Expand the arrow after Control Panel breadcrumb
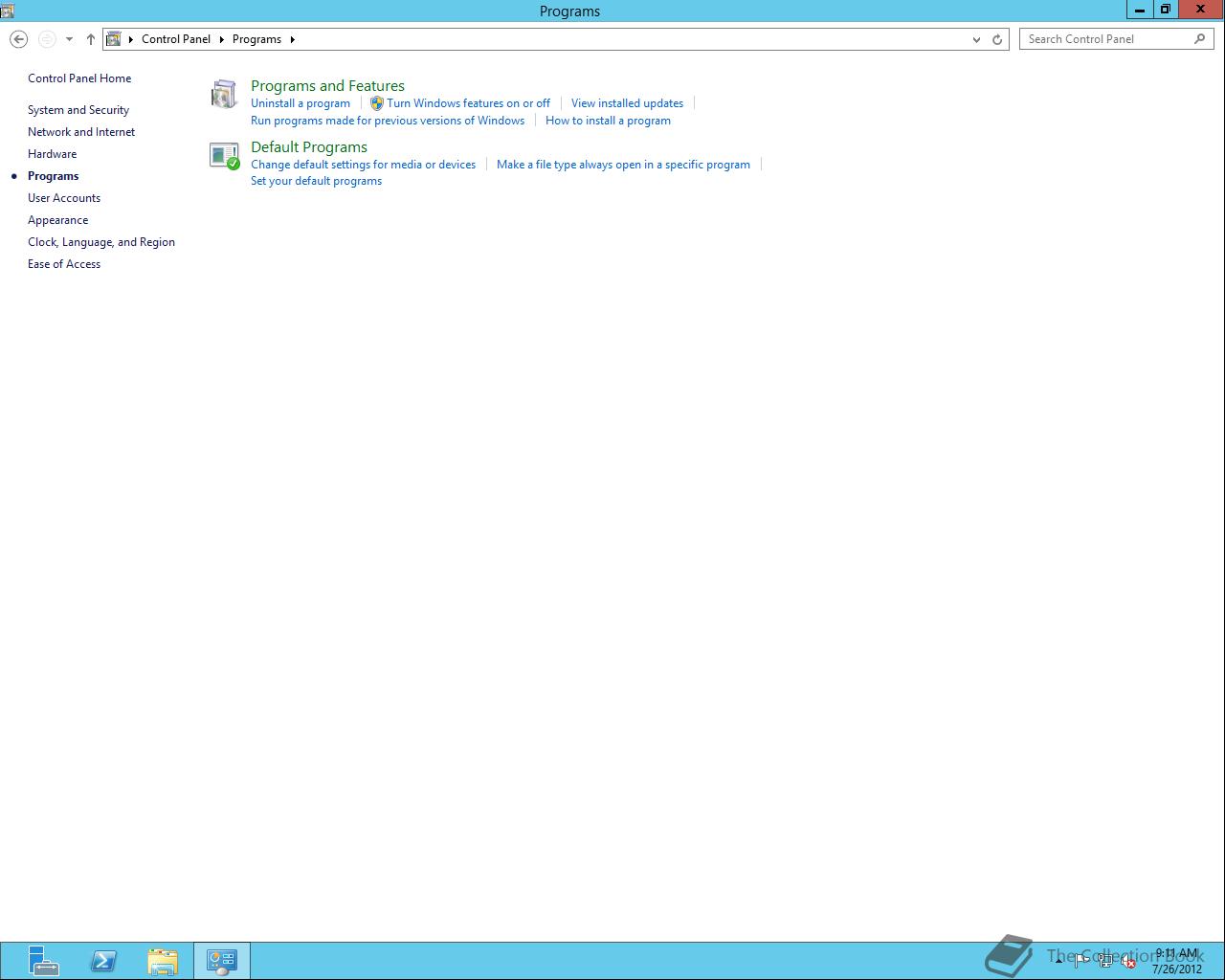This screenshot has width=1225, height=980. [x=222, y=39]
